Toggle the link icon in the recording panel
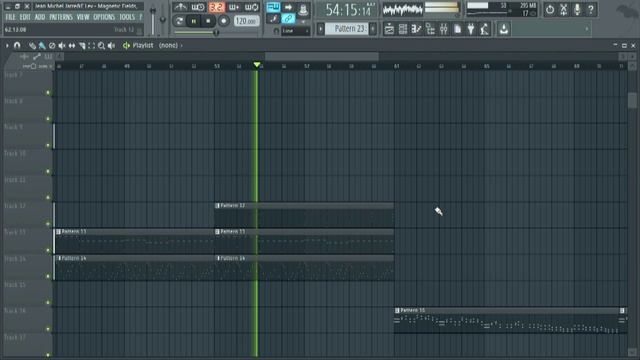640x360 pixels. tap(288, 18)
